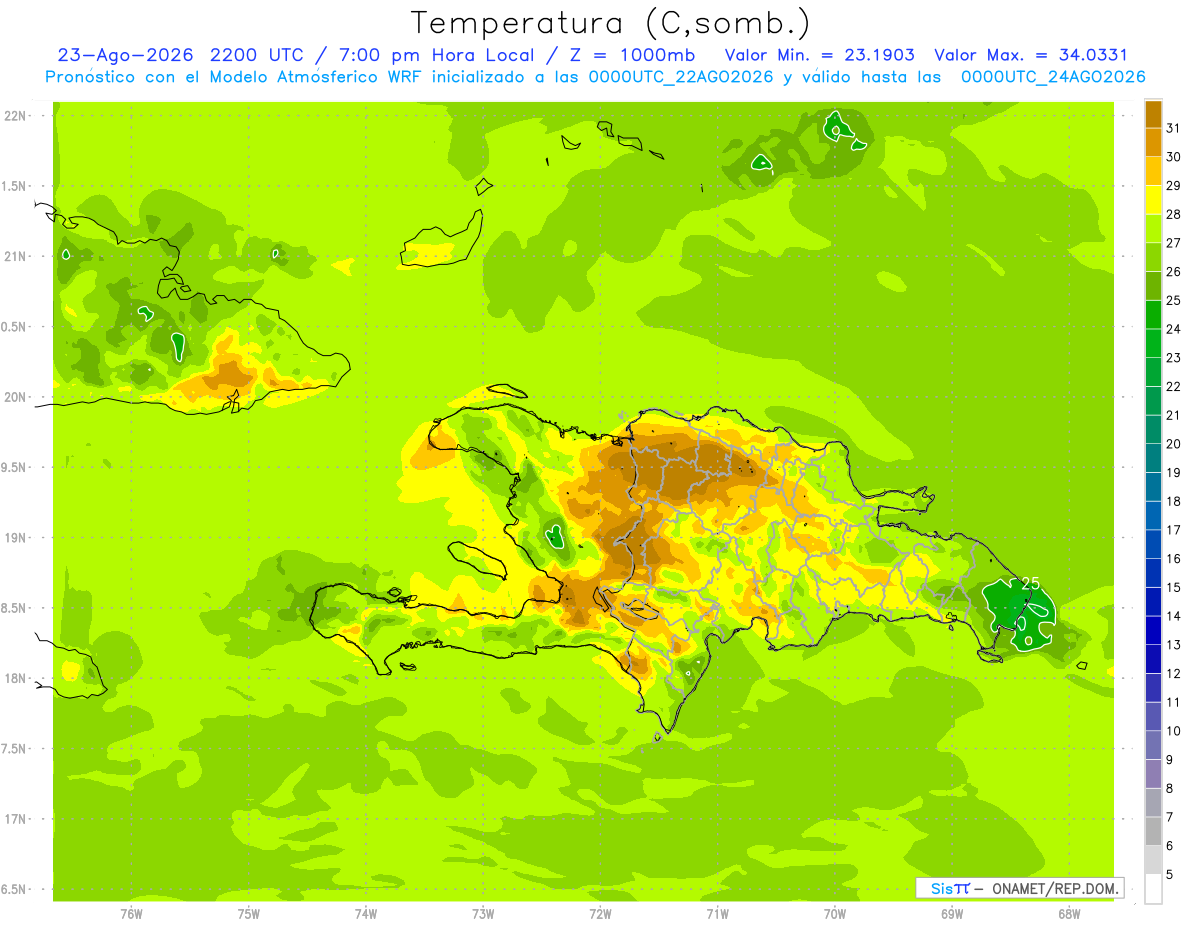
Task: Pick the white swatch below 5
Action: [x=1153, y=889]
